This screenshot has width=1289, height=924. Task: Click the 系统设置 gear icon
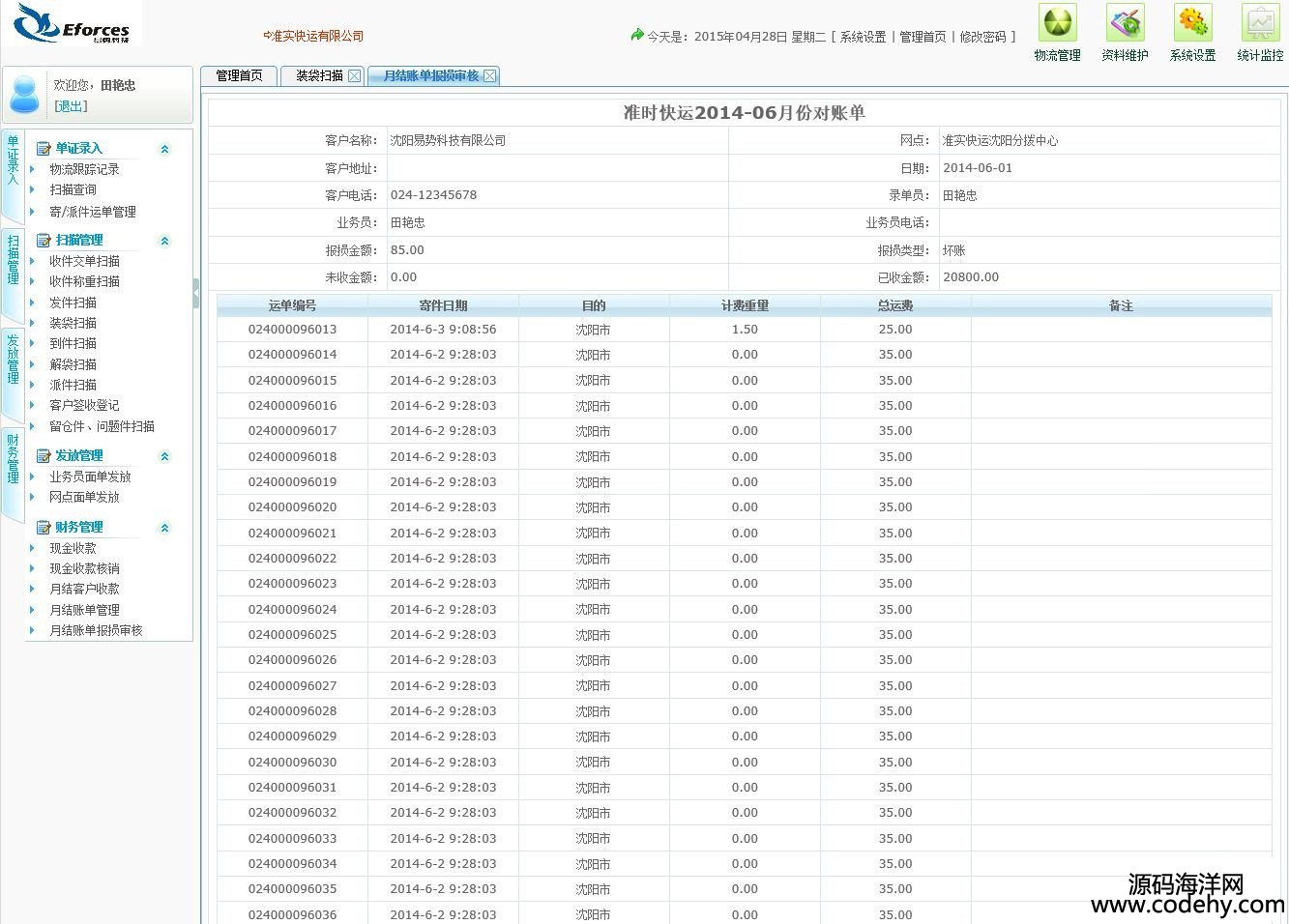[1192, 24]
